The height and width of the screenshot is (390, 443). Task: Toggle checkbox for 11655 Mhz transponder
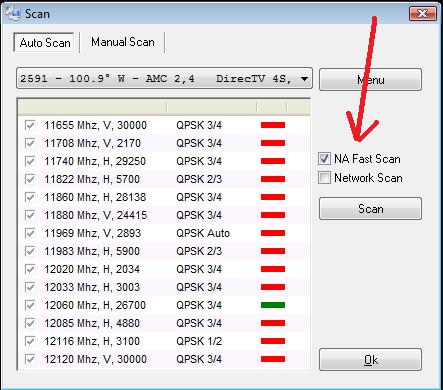30,125
